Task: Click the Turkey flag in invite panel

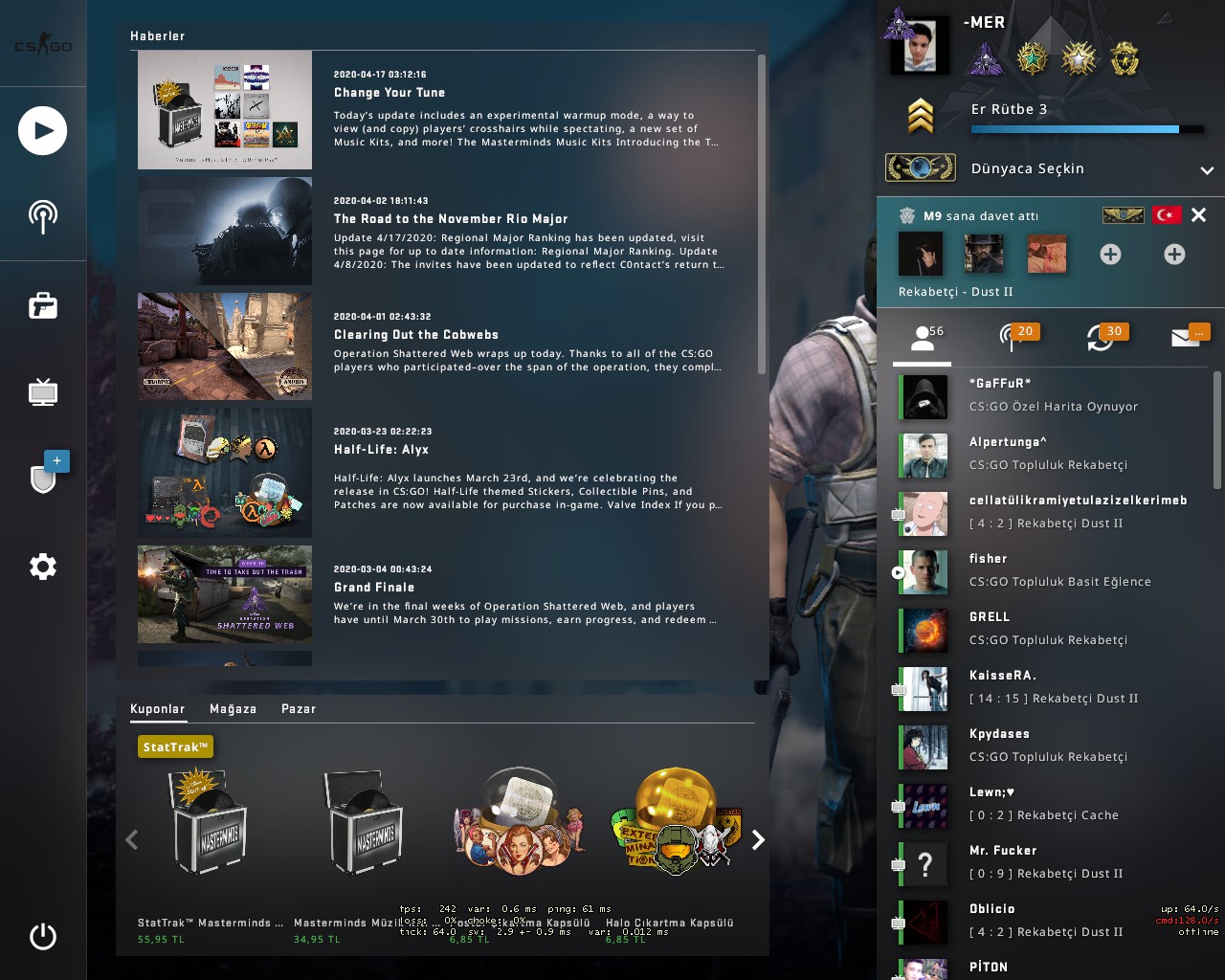Action: pyautogui.click(x=1167, y=215)
